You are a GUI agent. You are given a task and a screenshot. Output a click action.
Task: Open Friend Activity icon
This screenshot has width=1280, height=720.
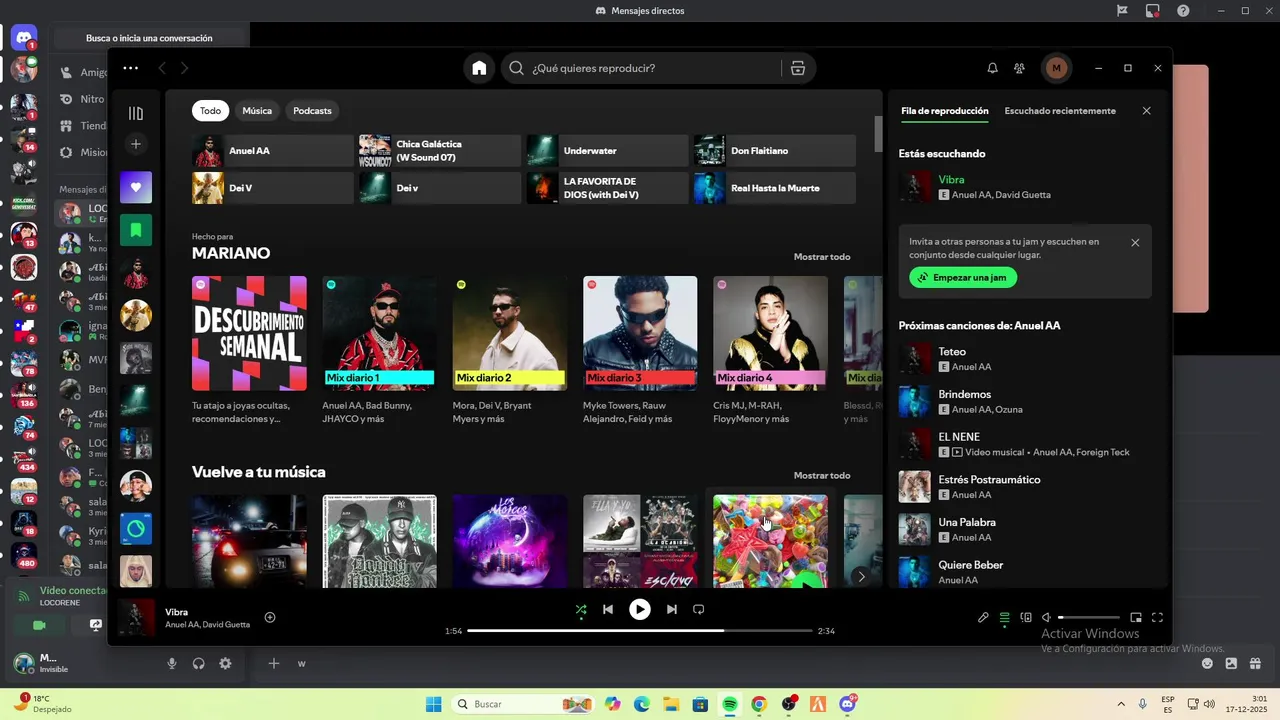click(1019, 68)
